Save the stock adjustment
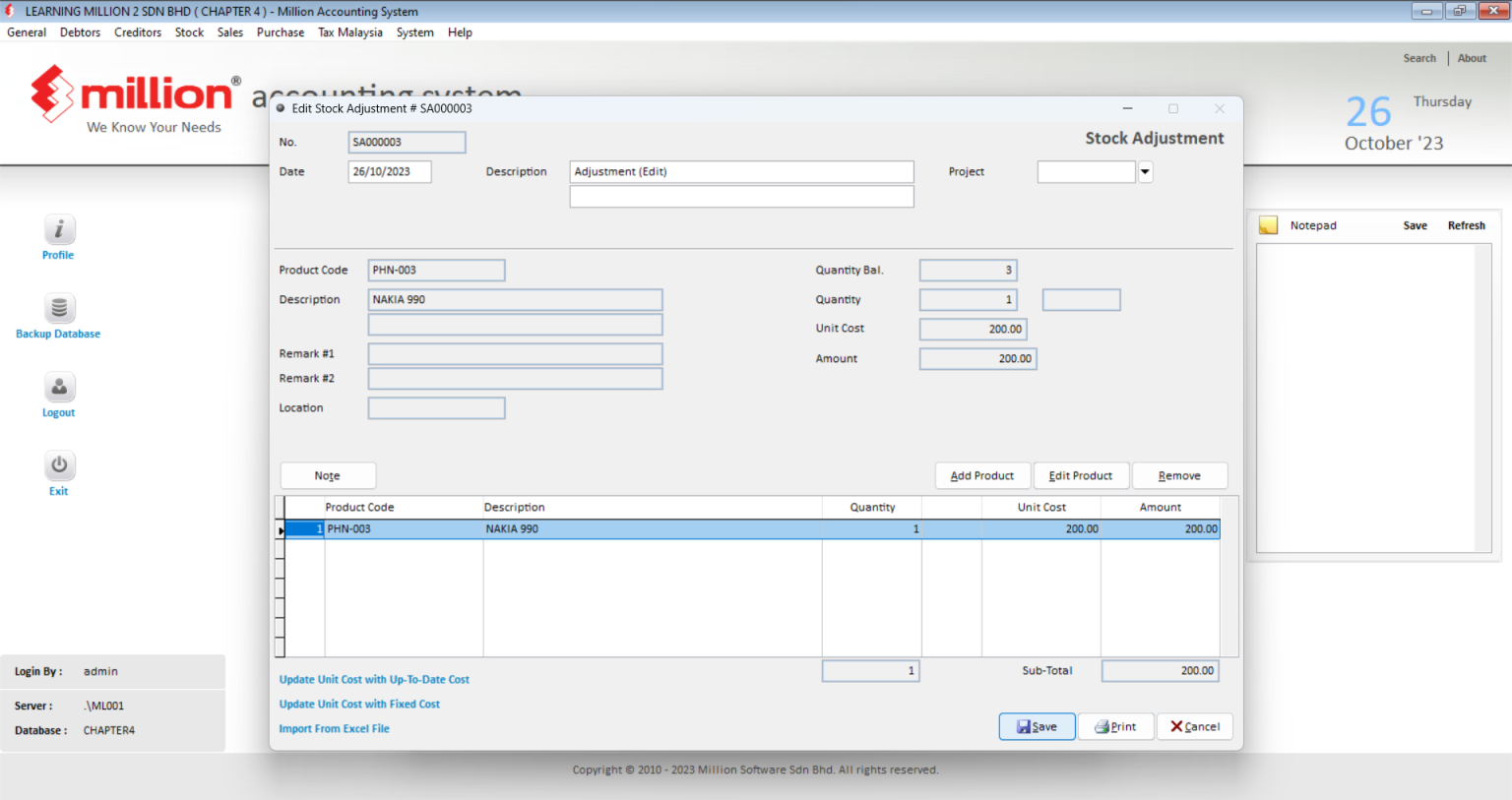Viewport: 1512px width, 800px height. click(1037, 726)
